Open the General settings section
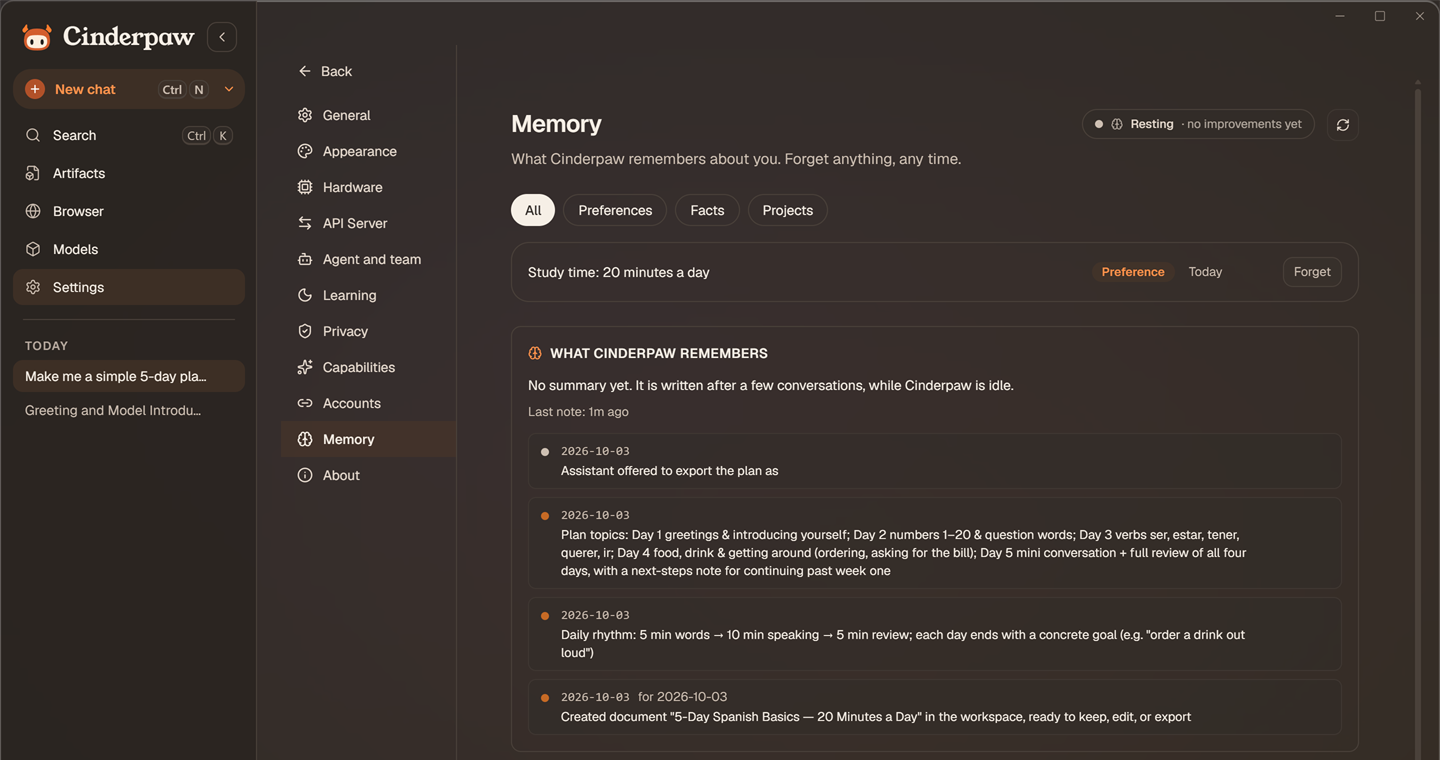Image resolution: width=1440 pixels, height=760 pixels. click(368, 115)
